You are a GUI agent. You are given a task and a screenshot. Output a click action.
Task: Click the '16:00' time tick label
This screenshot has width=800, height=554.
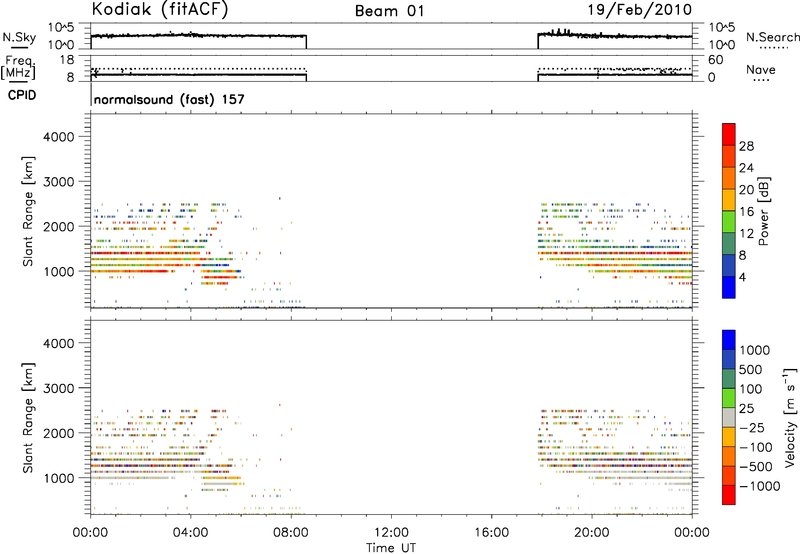(x=491, y=533)
